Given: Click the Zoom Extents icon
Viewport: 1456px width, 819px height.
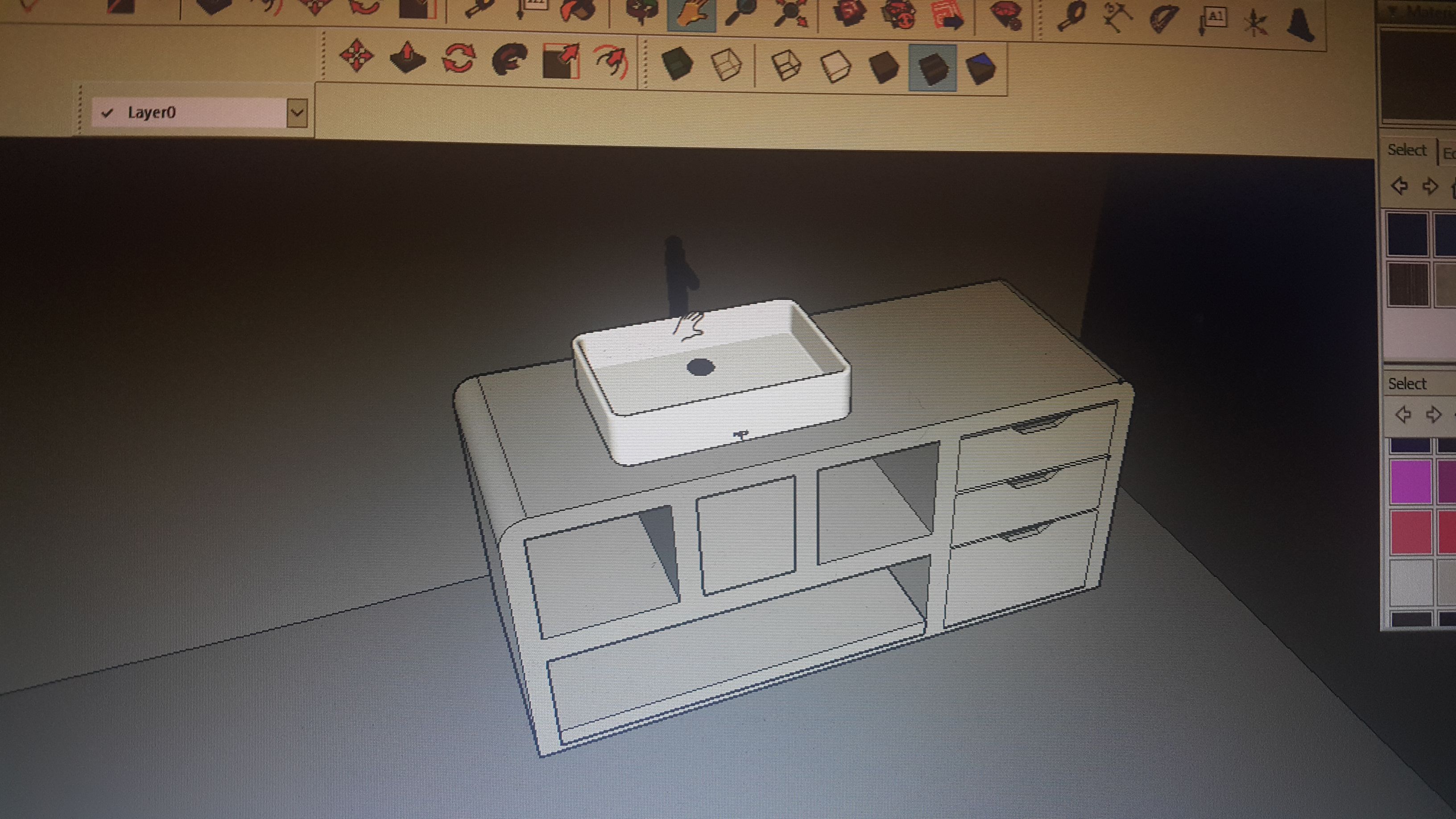Looking at the screenshot, I should 791,13.
